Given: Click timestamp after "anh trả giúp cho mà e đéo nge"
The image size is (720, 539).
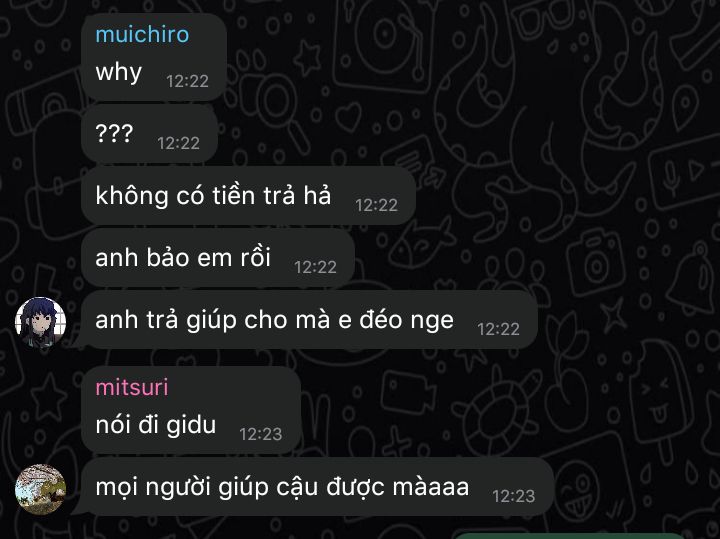Looking at the screenshot, I should click(x=499, y=329).
